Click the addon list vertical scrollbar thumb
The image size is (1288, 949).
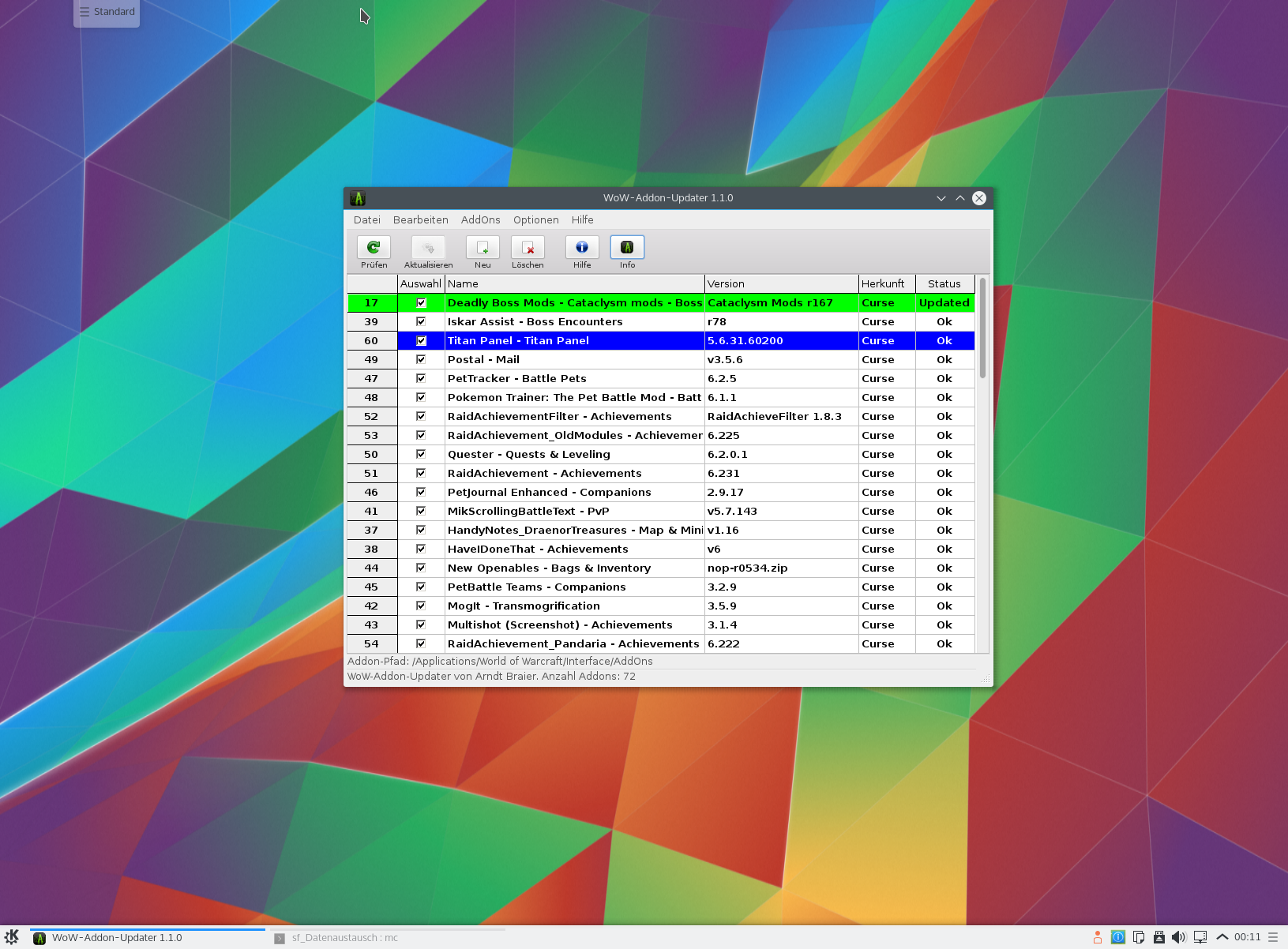[x=982, y=328]
